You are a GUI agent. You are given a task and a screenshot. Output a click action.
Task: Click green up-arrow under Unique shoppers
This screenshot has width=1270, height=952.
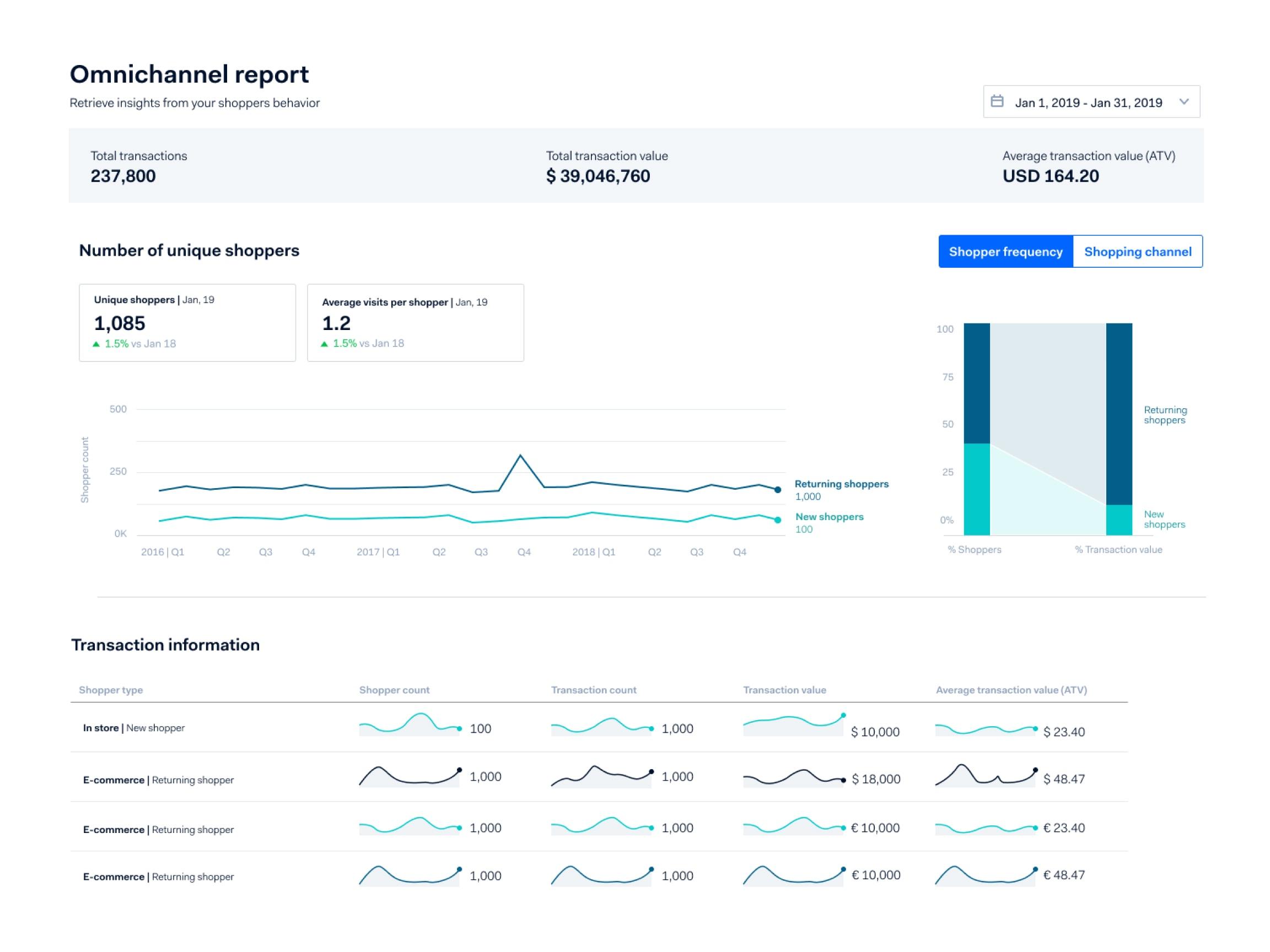point(96,344)
